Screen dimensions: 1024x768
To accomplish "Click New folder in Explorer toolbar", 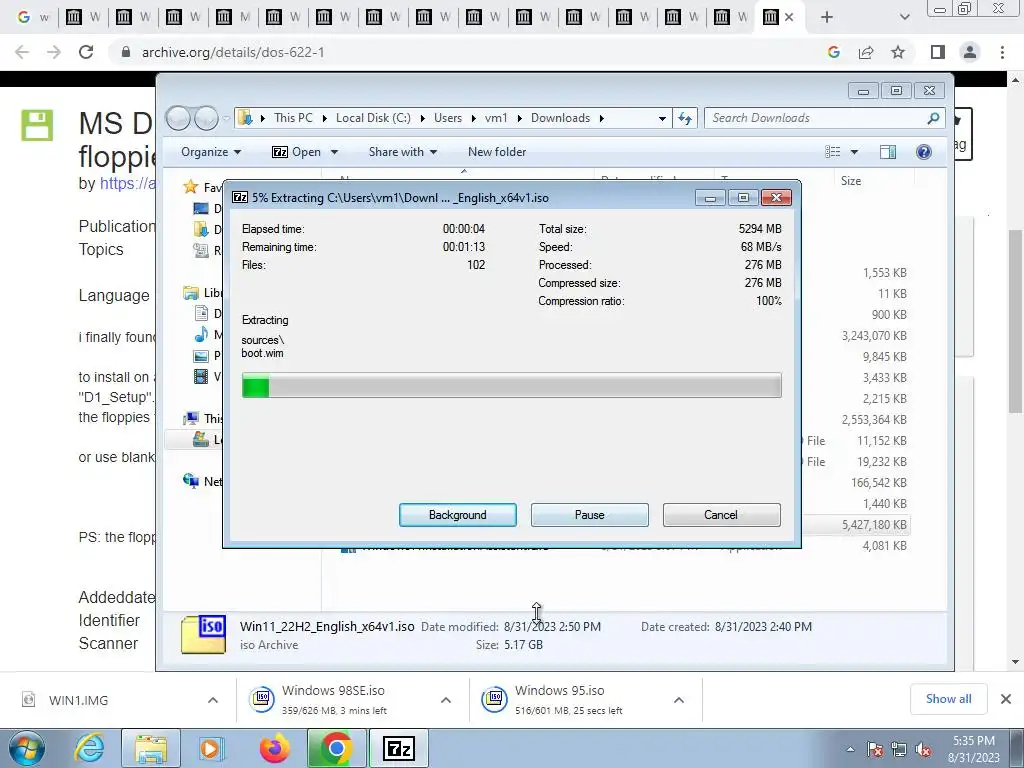I will (x=497, y=152).
